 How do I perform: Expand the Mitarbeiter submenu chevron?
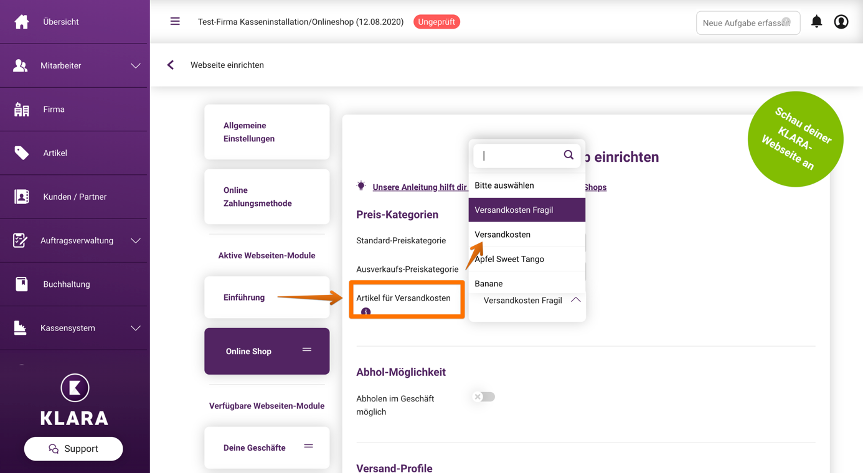coord(136,66)
